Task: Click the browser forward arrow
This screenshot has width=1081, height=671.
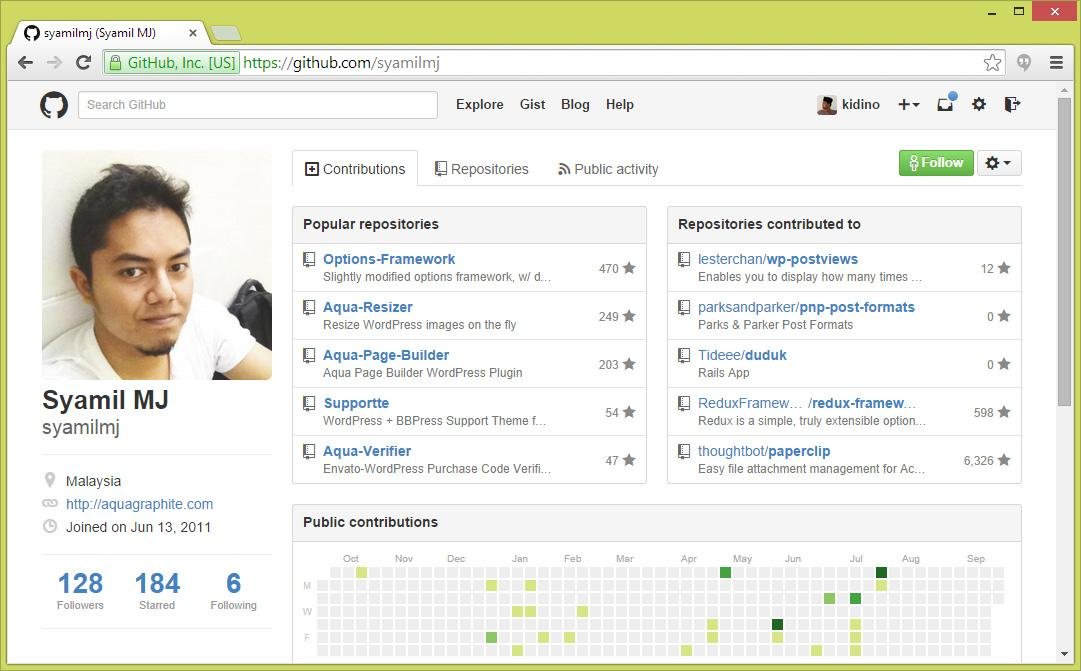Action: coord(54,63)
